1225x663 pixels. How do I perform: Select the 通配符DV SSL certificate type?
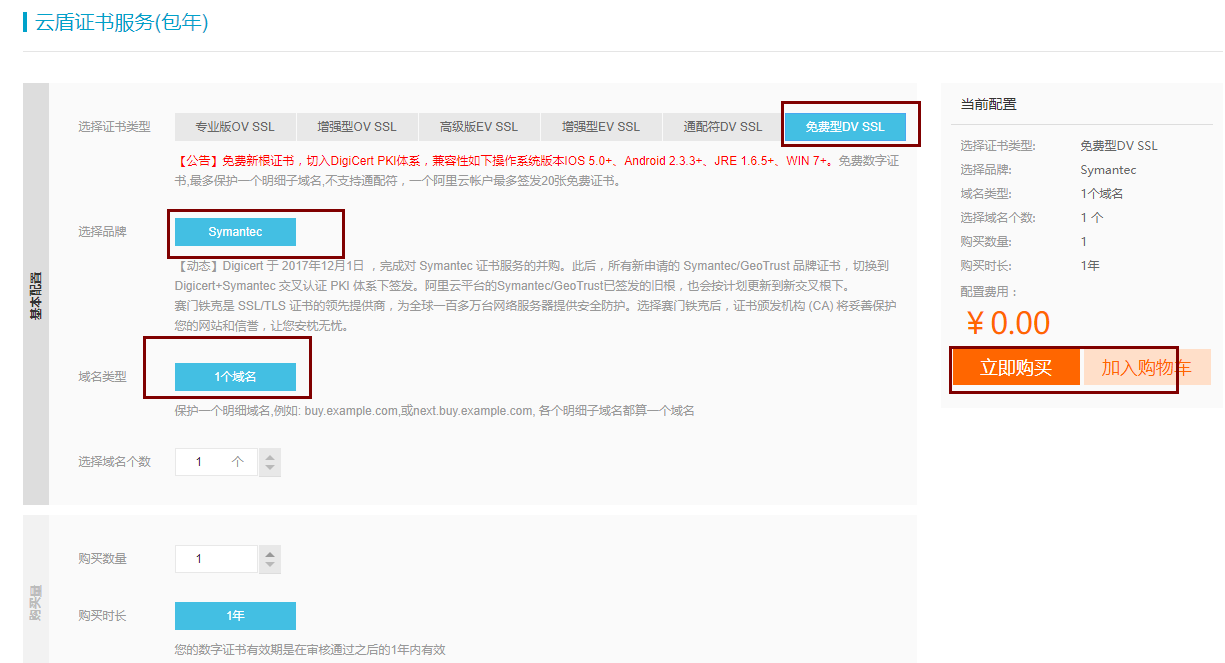tap(723, 127)
